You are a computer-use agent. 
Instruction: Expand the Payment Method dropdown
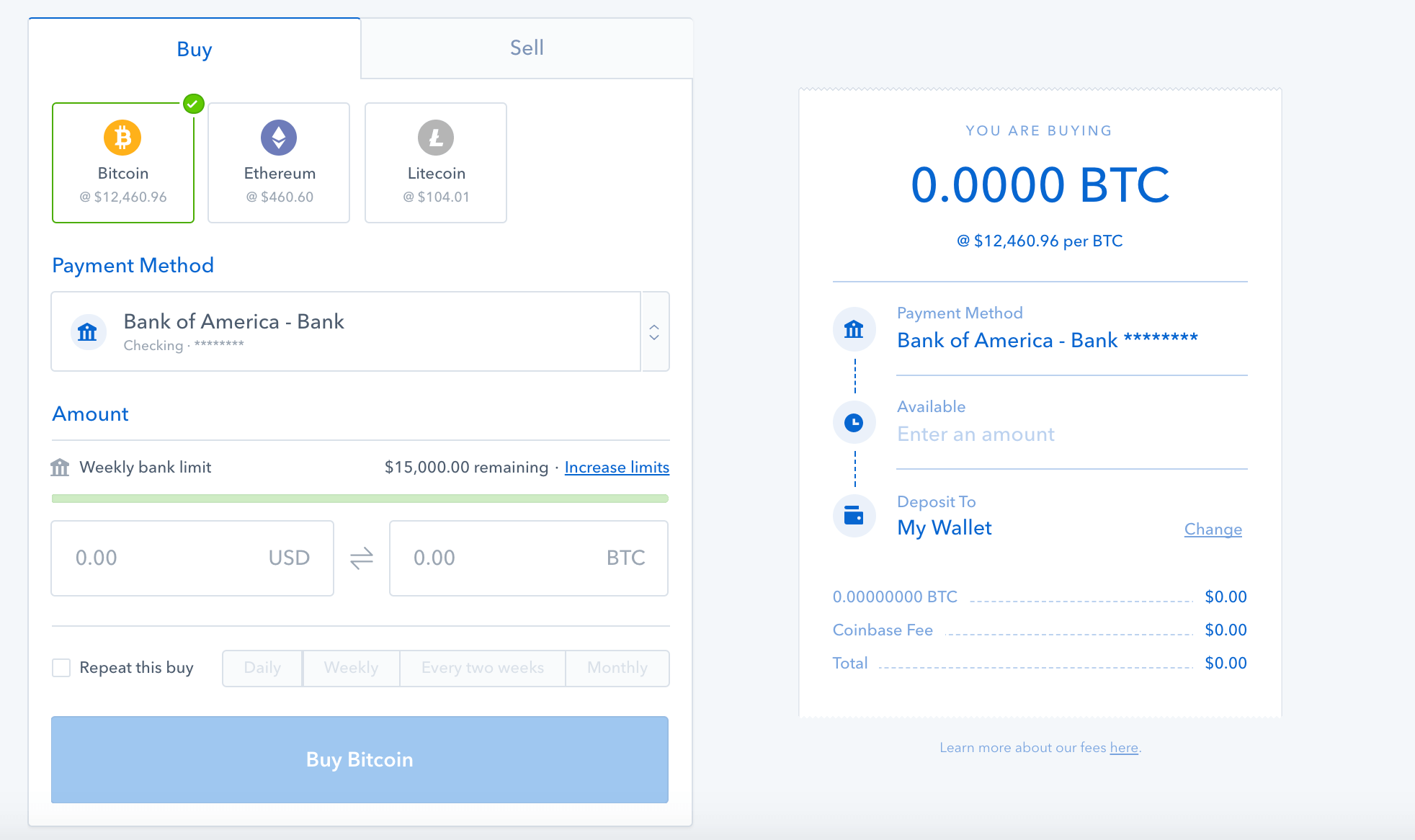pyautogui.click(x=657, y=330)
